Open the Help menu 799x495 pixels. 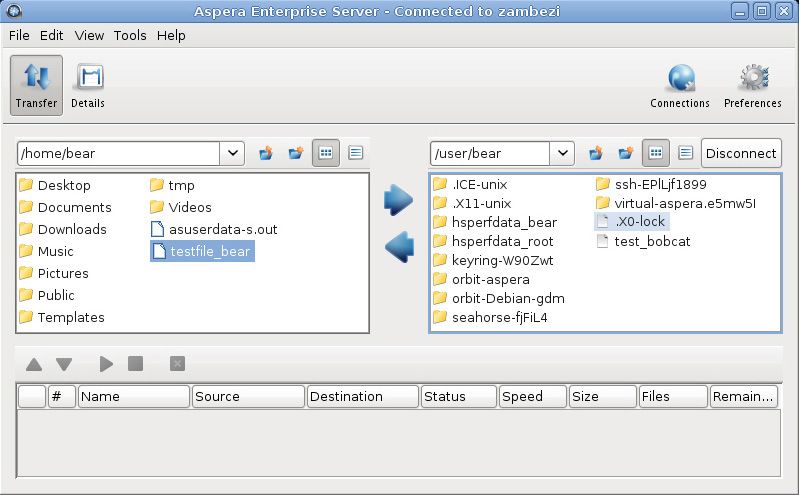point(171,36)
